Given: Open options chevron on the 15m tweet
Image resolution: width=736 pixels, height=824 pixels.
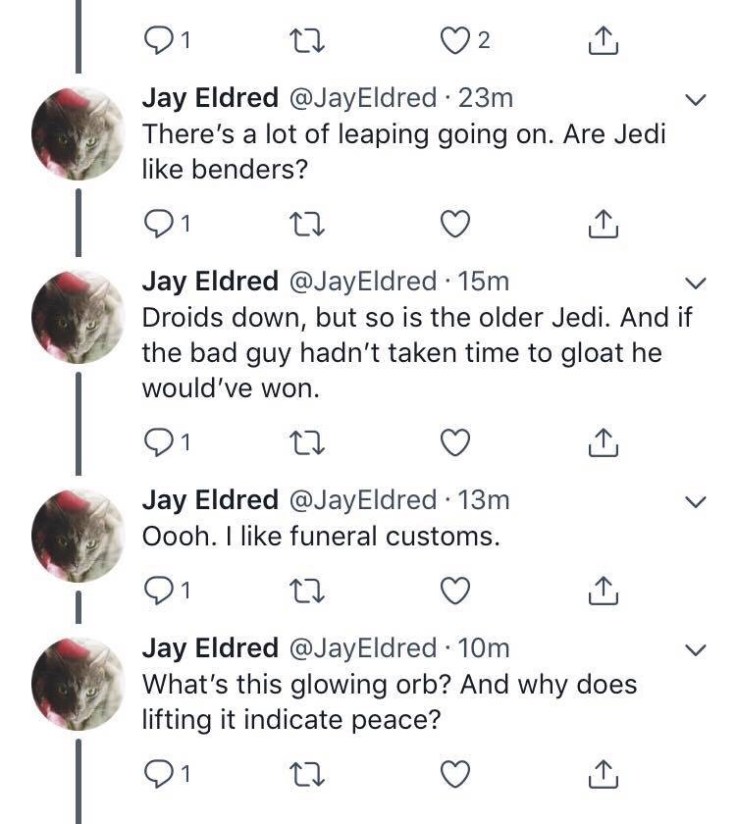Looking at the screenshot, I should coord(698,282).
